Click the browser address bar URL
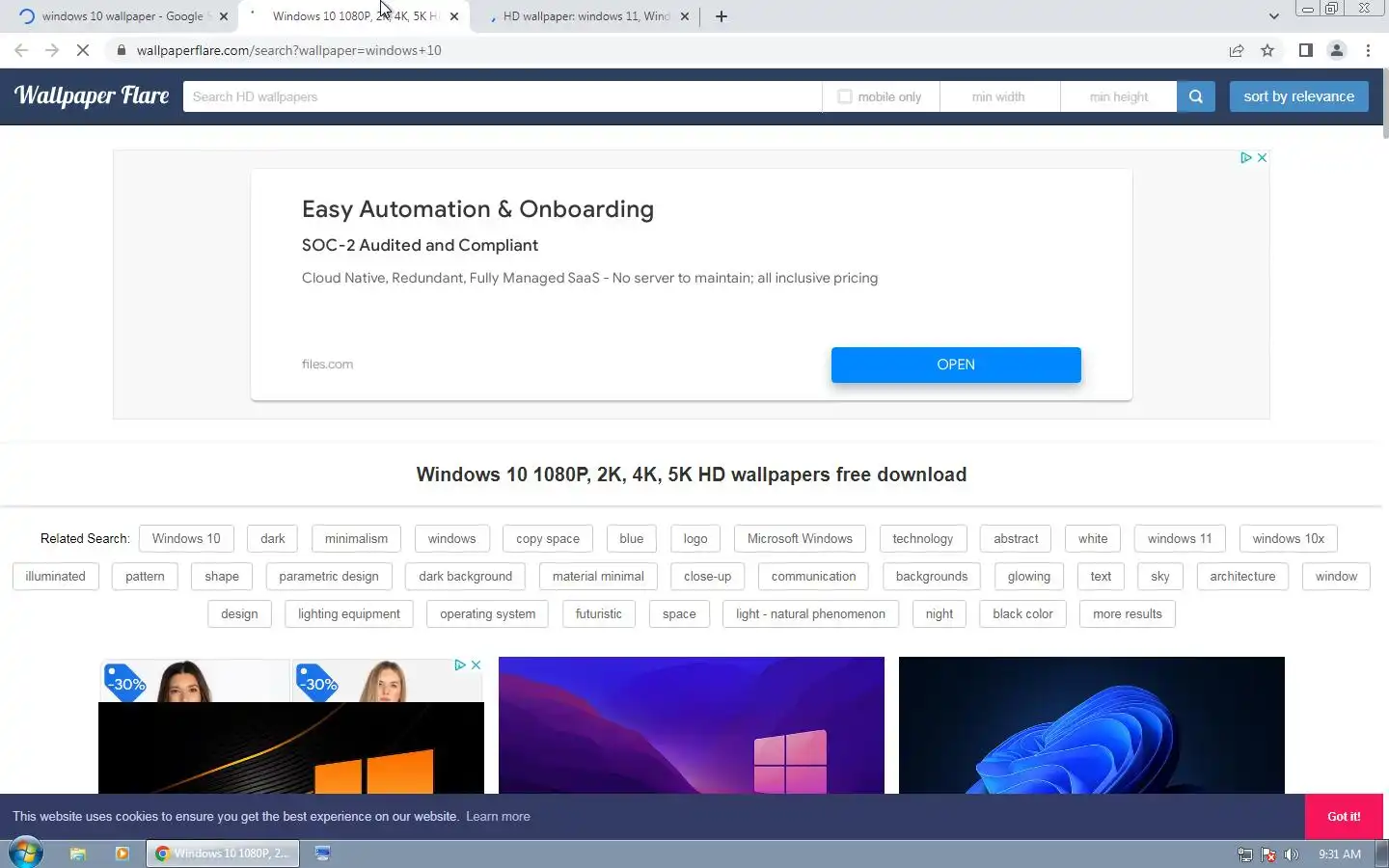 pos(289,50)
